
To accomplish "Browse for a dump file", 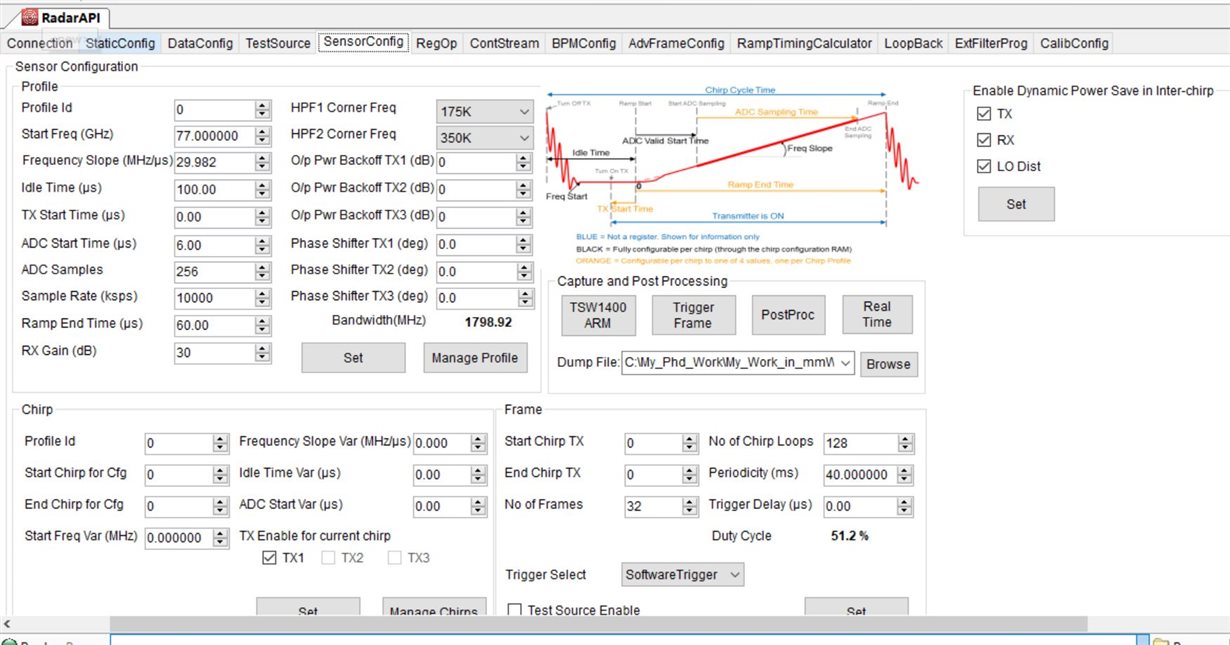I will click(x=889, y=365).
